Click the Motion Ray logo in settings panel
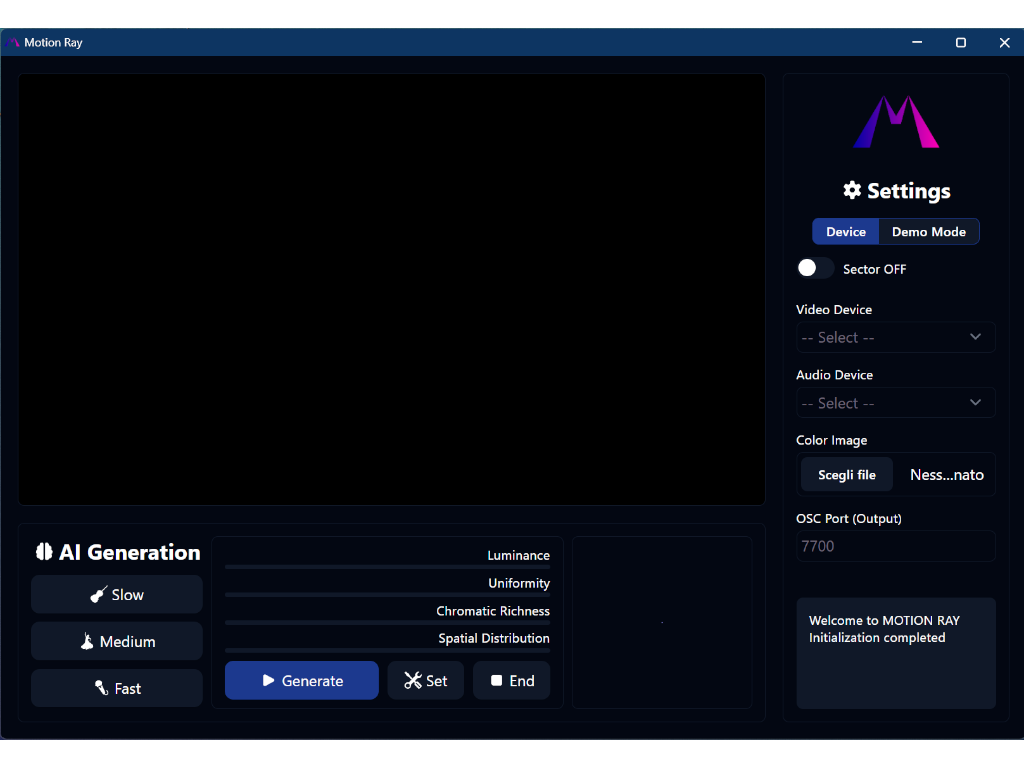 (x=896, y=122)
